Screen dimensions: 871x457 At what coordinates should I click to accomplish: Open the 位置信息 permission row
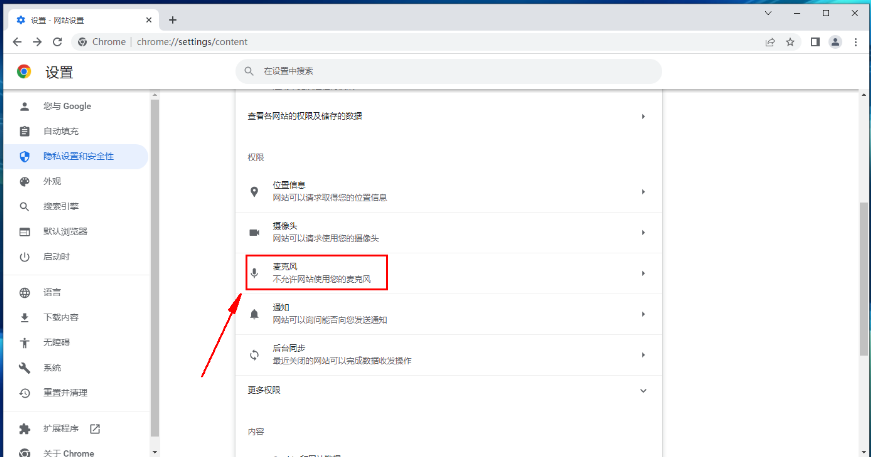(x=449, y=192)
